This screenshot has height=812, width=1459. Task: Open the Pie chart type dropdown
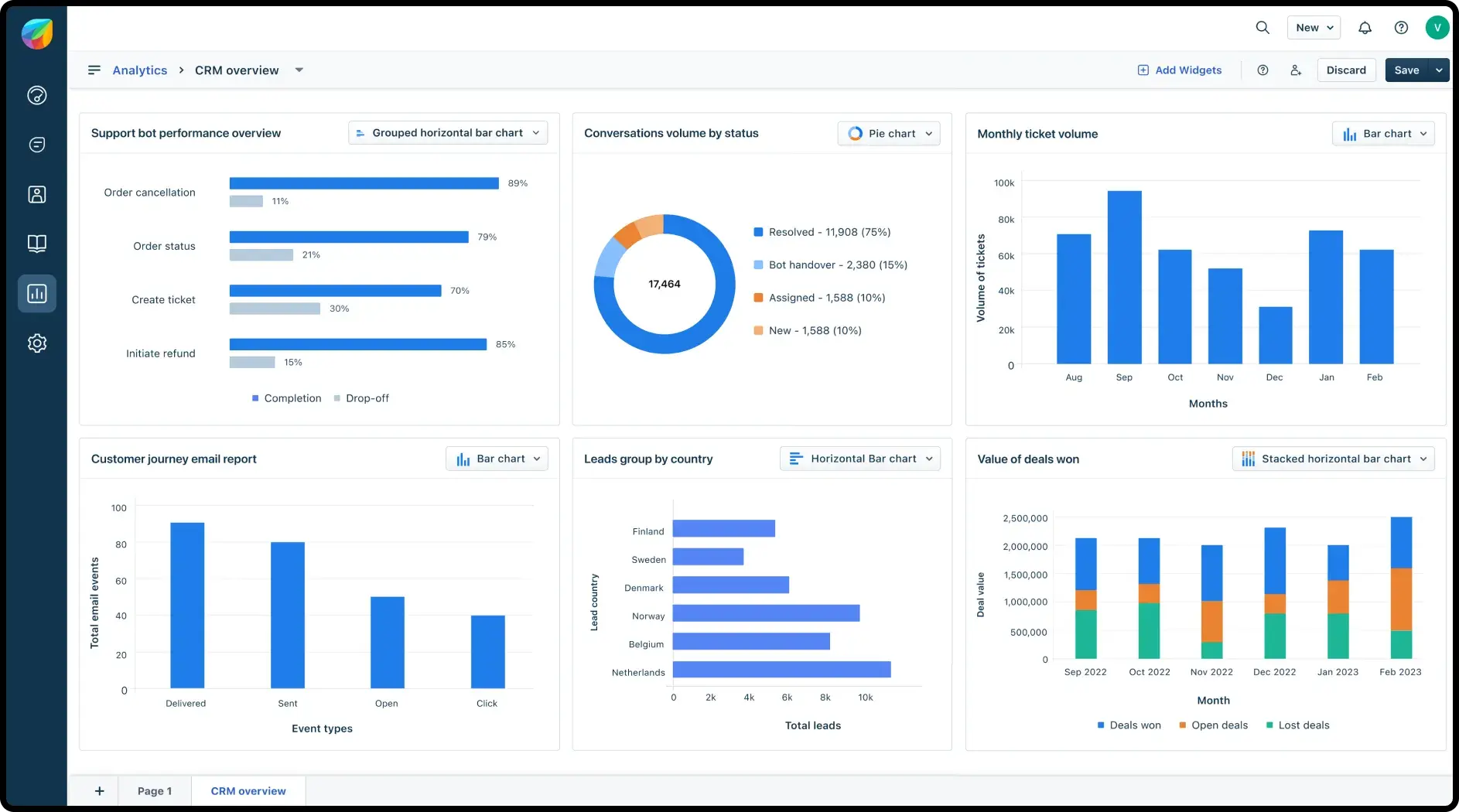pos(888,133)
